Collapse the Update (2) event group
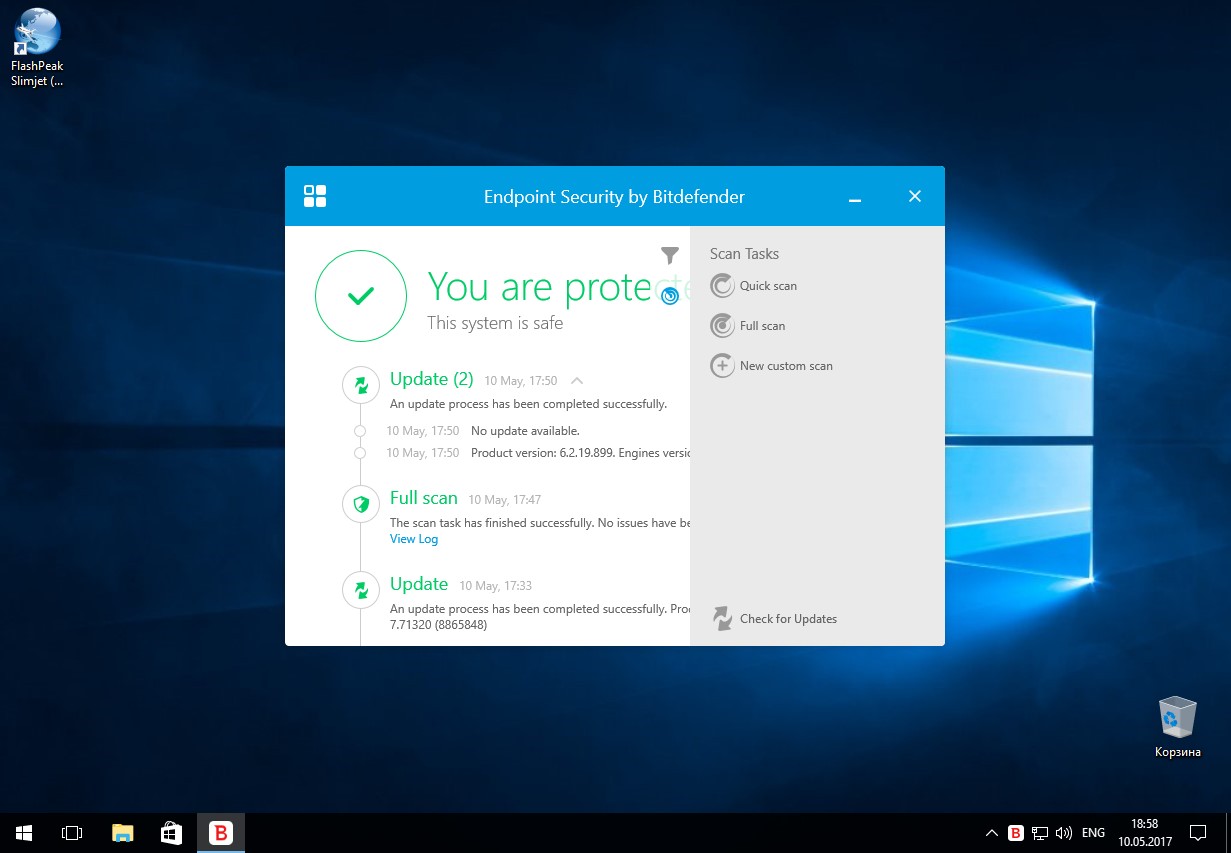The height and width of the screenshot is (853, 1231). point(576,380)
